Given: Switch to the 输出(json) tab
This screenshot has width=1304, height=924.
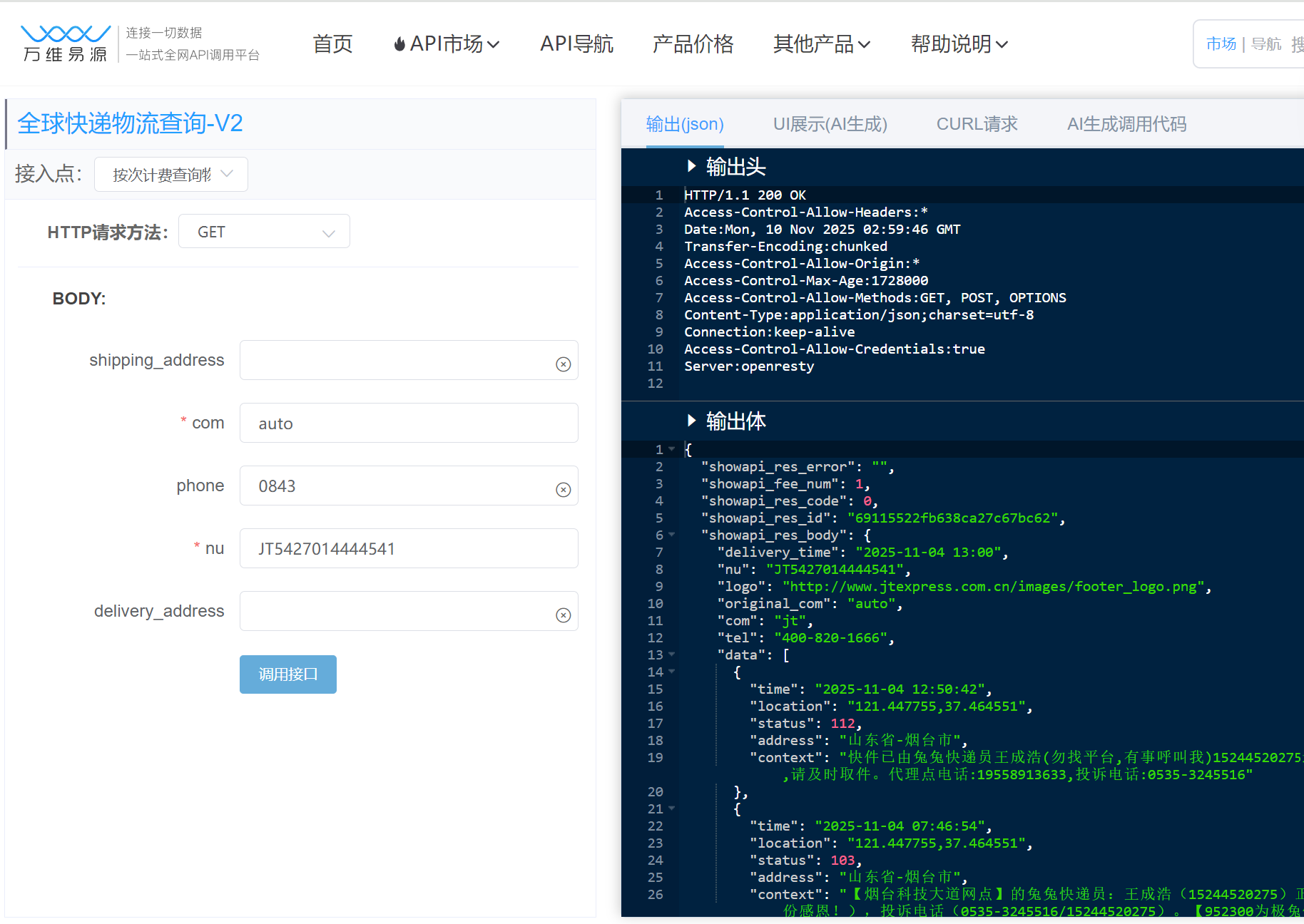Looking at the screenshot, I should click(x=685, y=124).
